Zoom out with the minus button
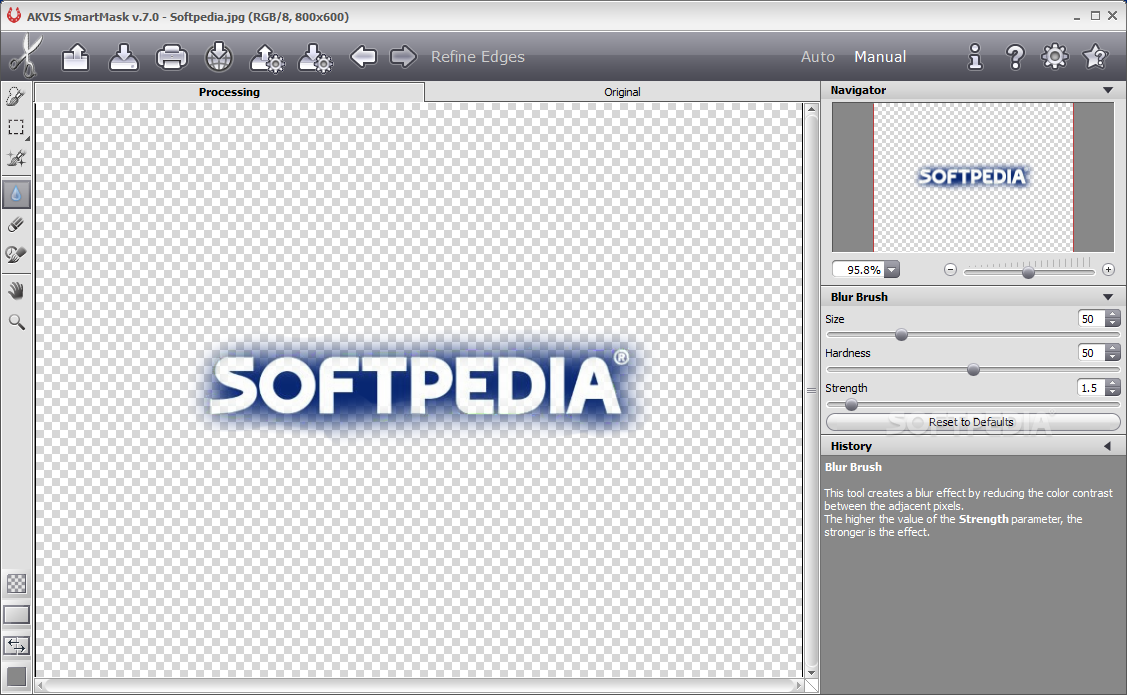The image size is (1127, 695). coord(950,270)
